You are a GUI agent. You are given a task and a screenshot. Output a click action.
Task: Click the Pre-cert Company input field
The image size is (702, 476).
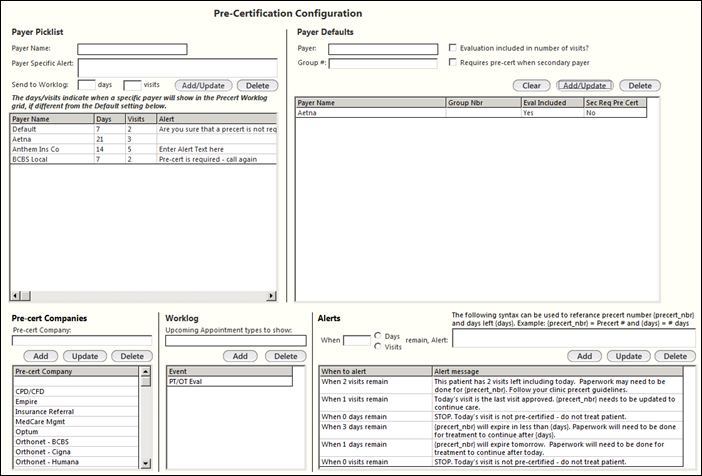(82, 340)
